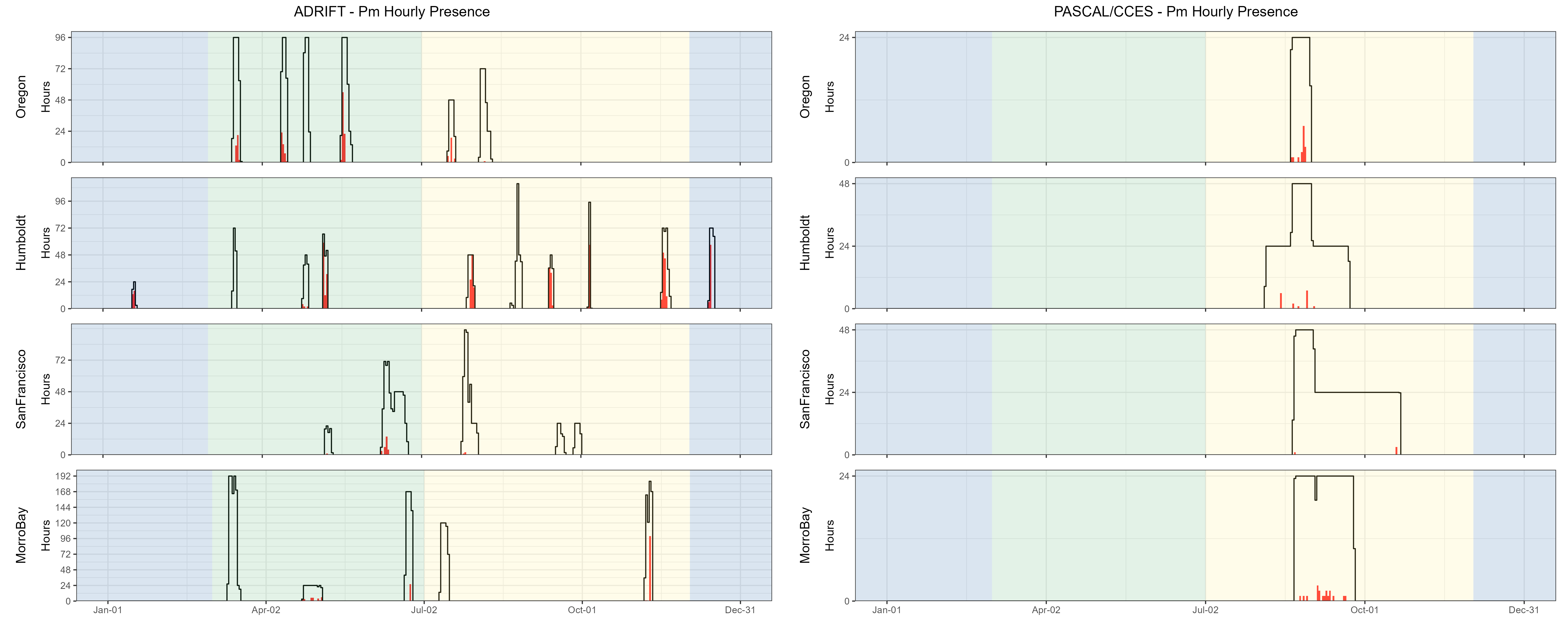Click the 48 y-axis tick in PASCAL/CCES SanFrancisco chart
This screenshot has height=627, width=1568.
[844, 330]
